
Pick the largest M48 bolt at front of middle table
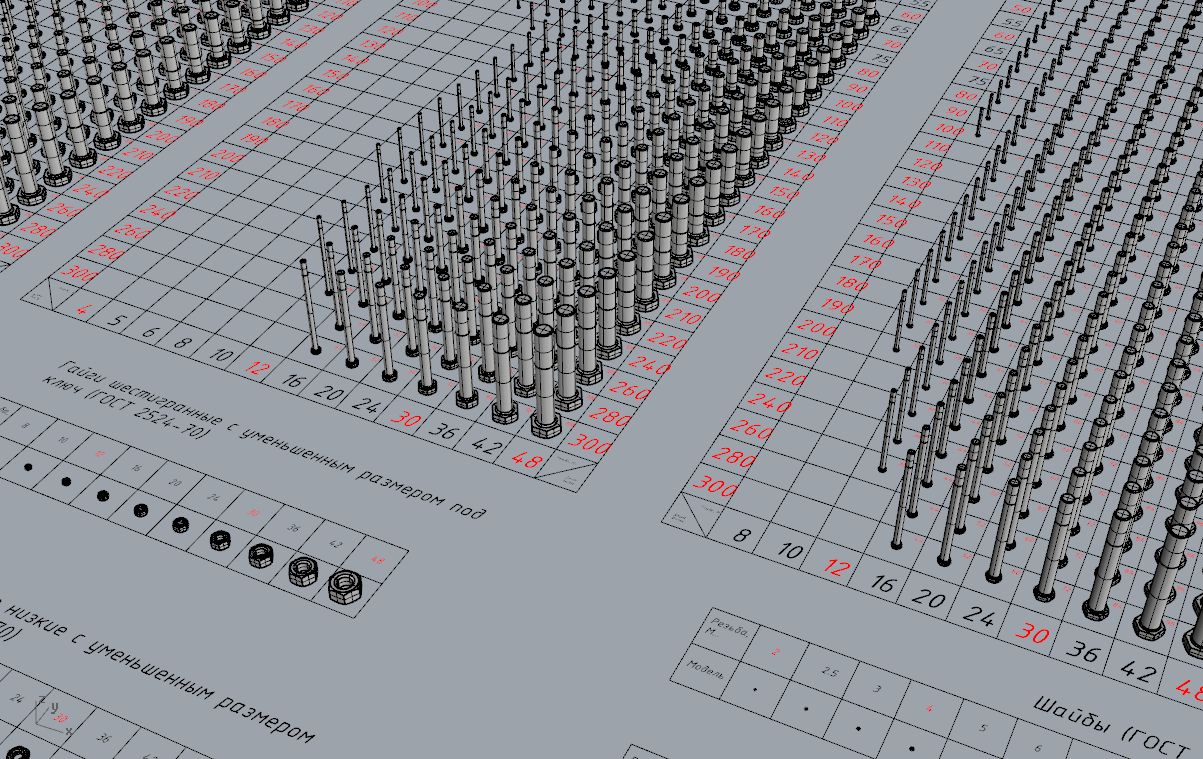pyautogui.click(x=545, y=380)
